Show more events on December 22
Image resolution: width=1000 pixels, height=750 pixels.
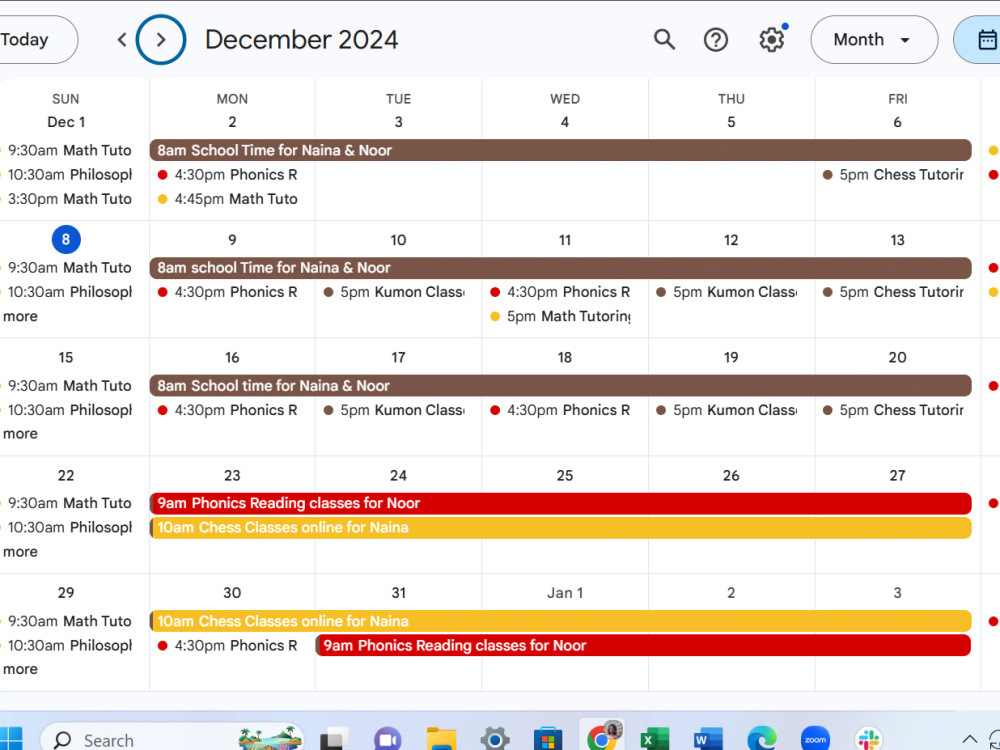point(20,552)
